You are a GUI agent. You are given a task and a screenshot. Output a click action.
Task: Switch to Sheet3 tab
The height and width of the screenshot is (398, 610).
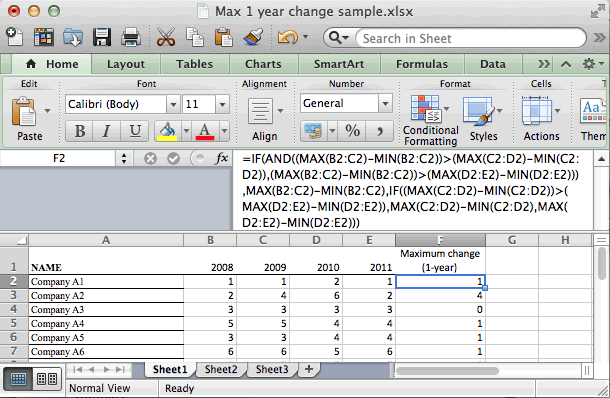point(272,369)
